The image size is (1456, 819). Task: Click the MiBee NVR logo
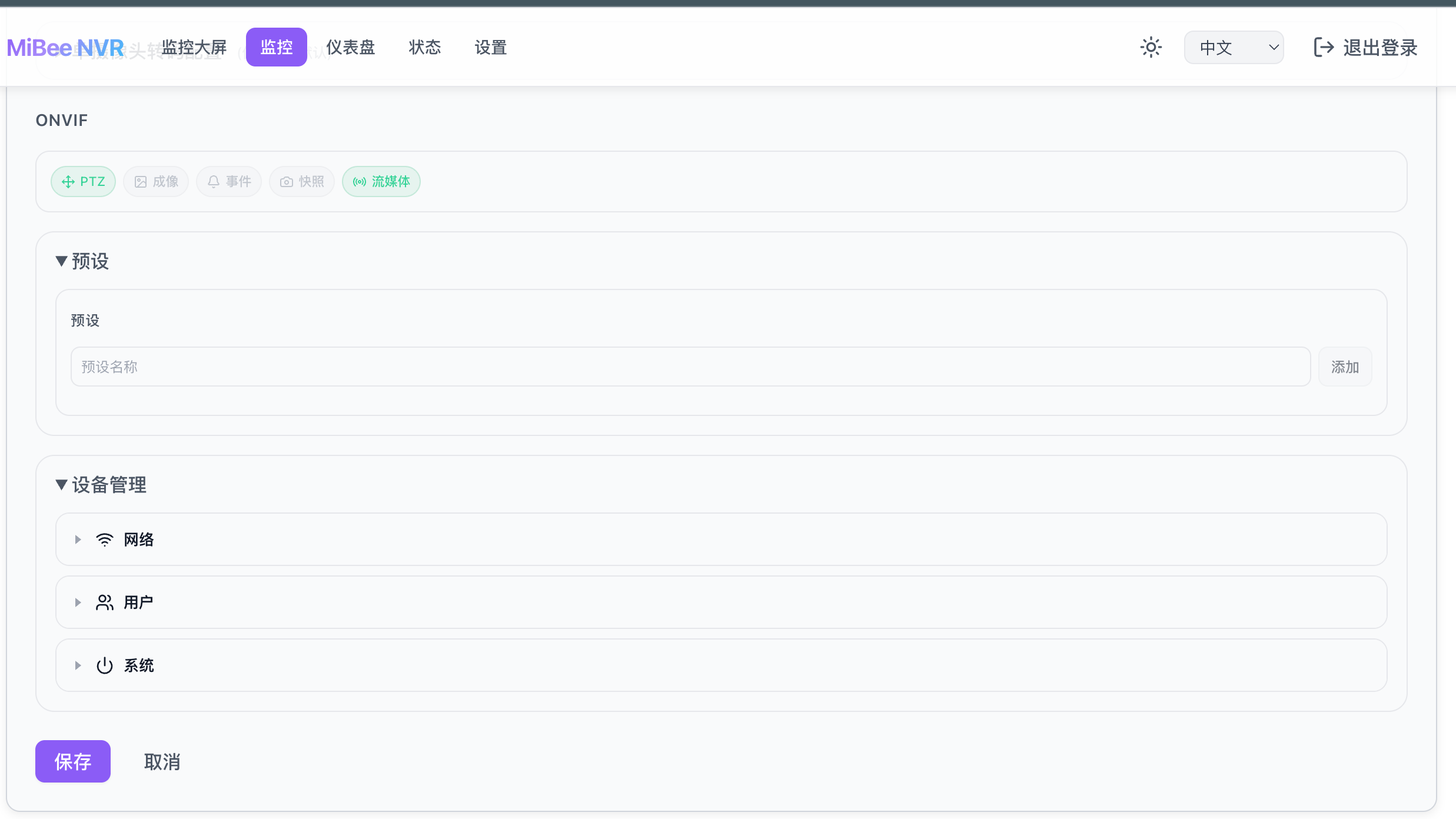coord(65,48)
